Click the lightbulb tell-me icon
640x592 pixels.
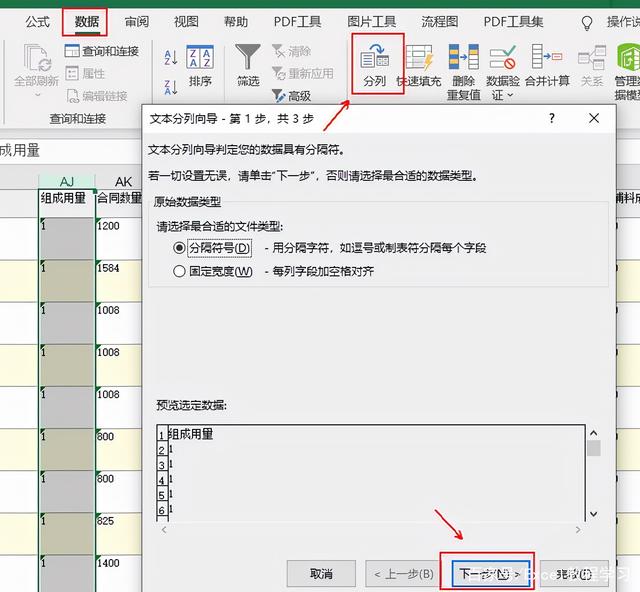click(x=587, y=23)
